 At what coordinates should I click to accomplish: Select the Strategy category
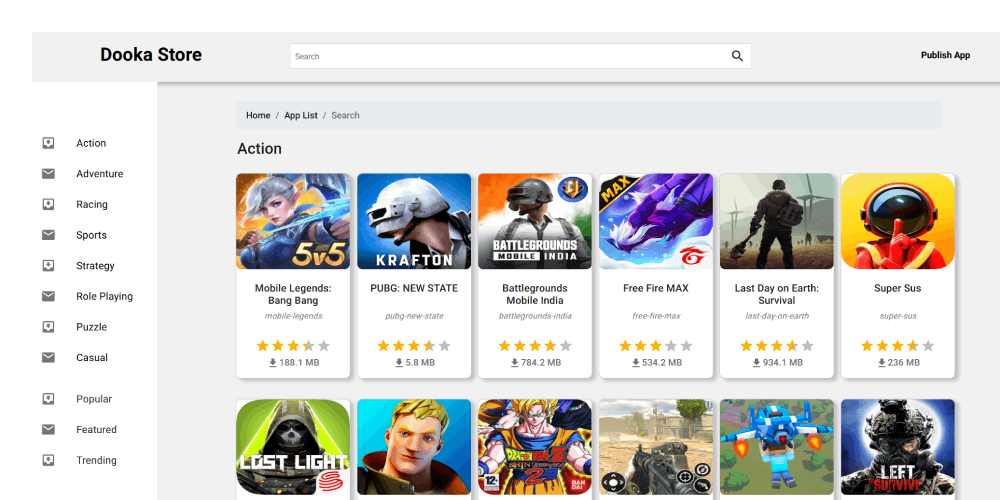click(x=95, y=265)
